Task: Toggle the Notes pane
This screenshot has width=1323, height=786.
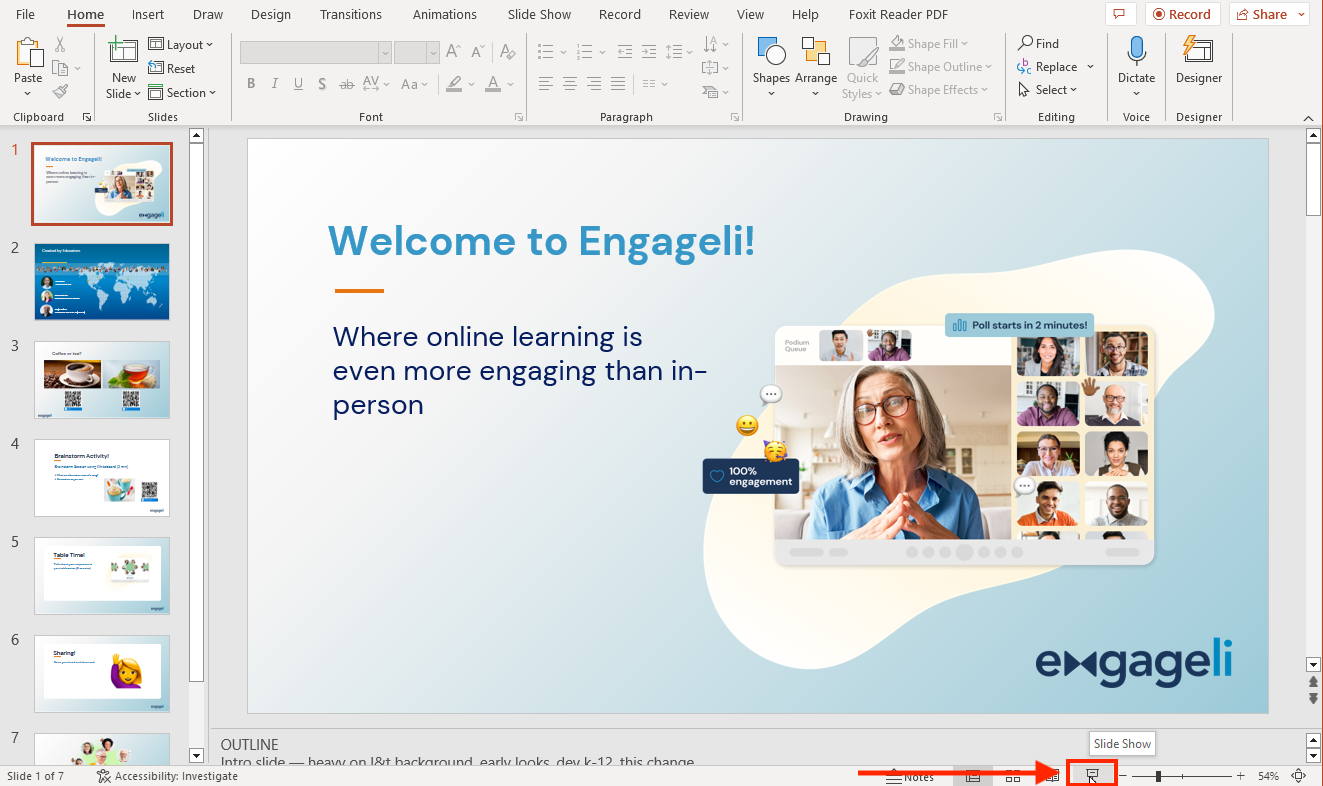Action: pos(913,775)
